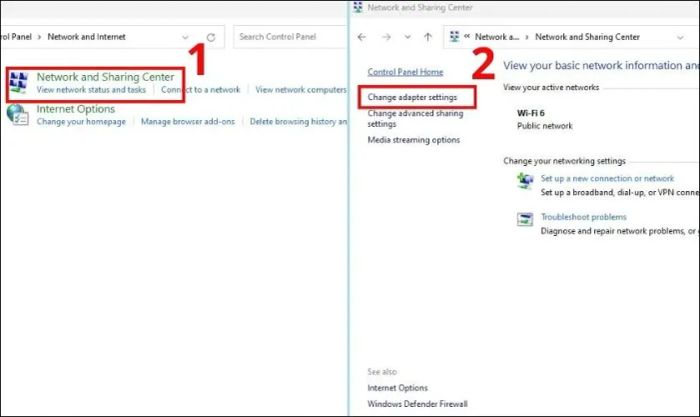Click the address bar network icon

pyautogui.click(x=454, y=37)
